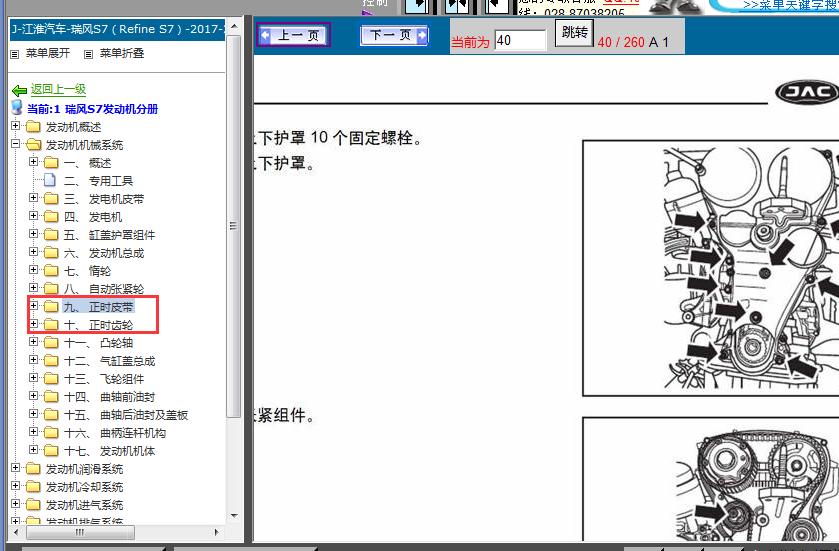839x551 pixels.
Task: Click the folder icon of 十三、飞轮组件
Action: click(x=51, y=379)
